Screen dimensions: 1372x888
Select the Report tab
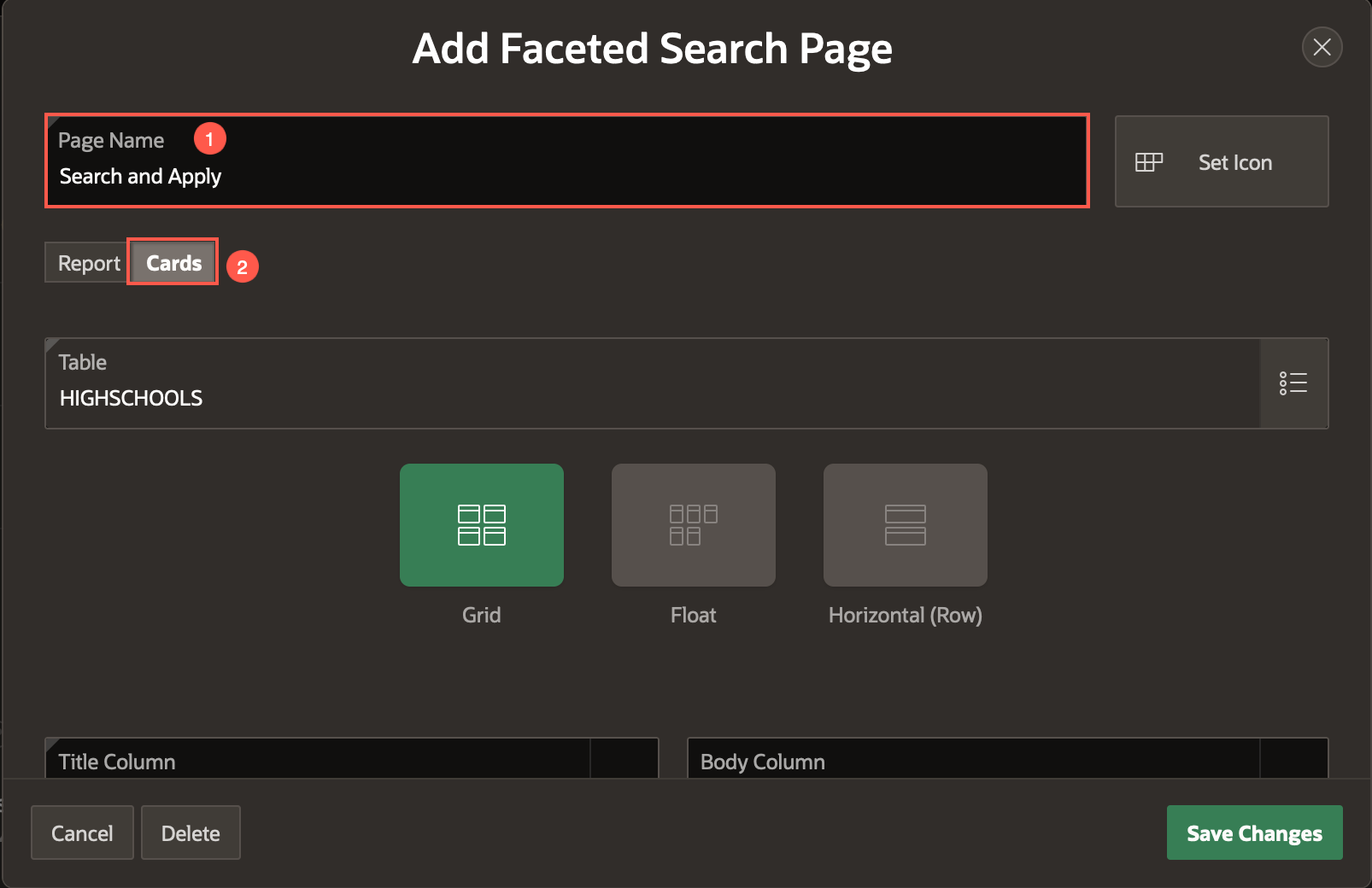pyautogui.click(x=87, y=263)
